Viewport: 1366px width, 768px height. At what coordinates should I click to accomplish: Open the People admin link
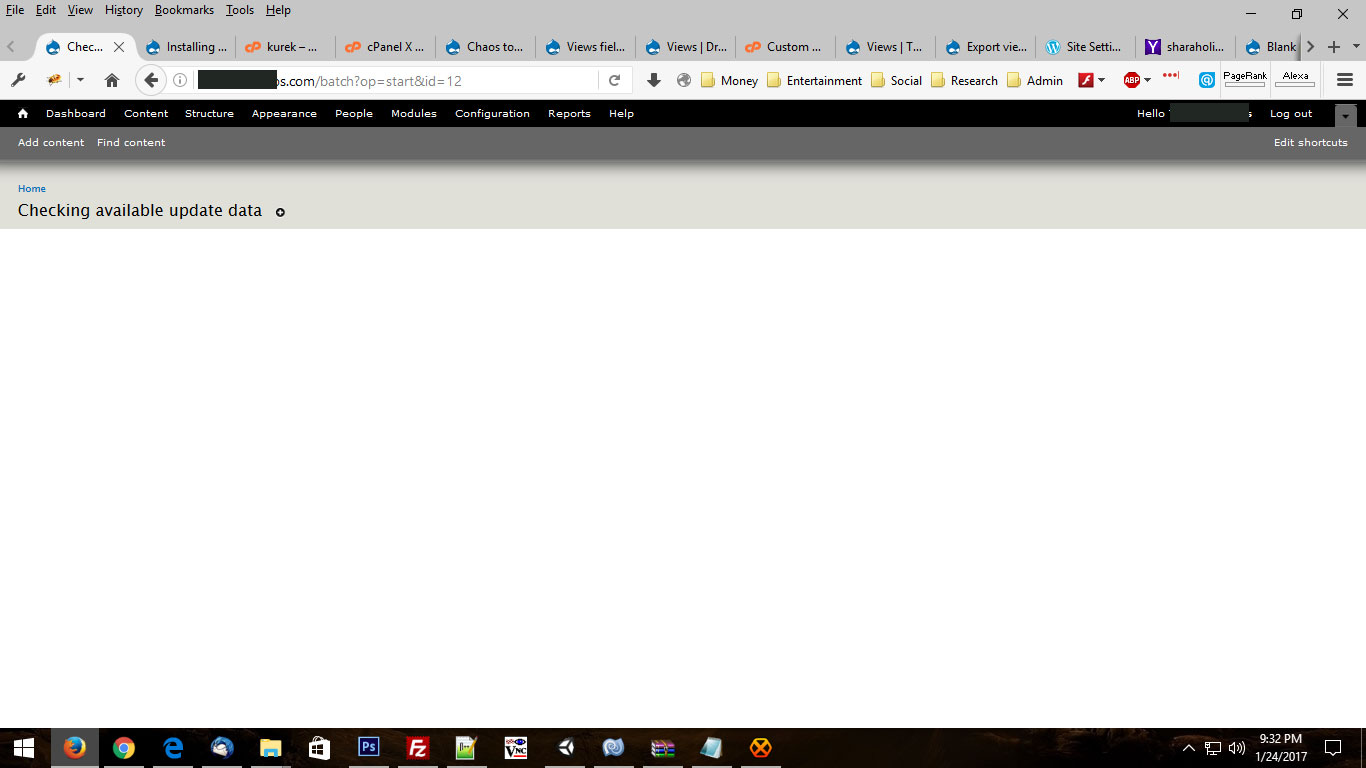click(354, 114)
